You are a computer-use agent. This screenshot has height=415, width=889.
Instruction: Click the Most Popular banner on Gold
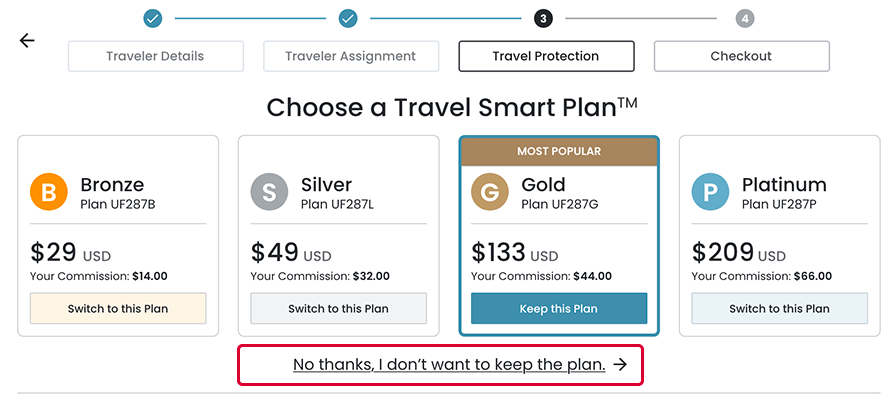(559, 152)
